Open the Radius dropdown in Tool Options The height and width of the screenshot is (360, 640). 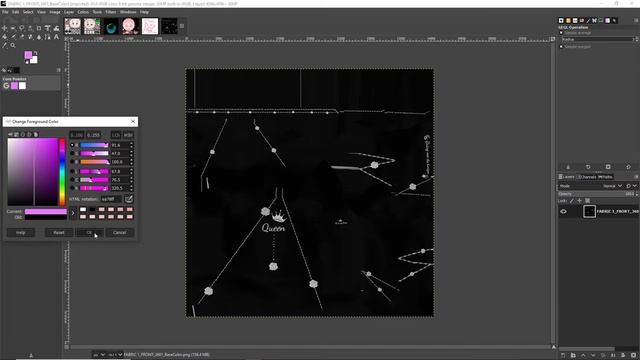point(598,39)
